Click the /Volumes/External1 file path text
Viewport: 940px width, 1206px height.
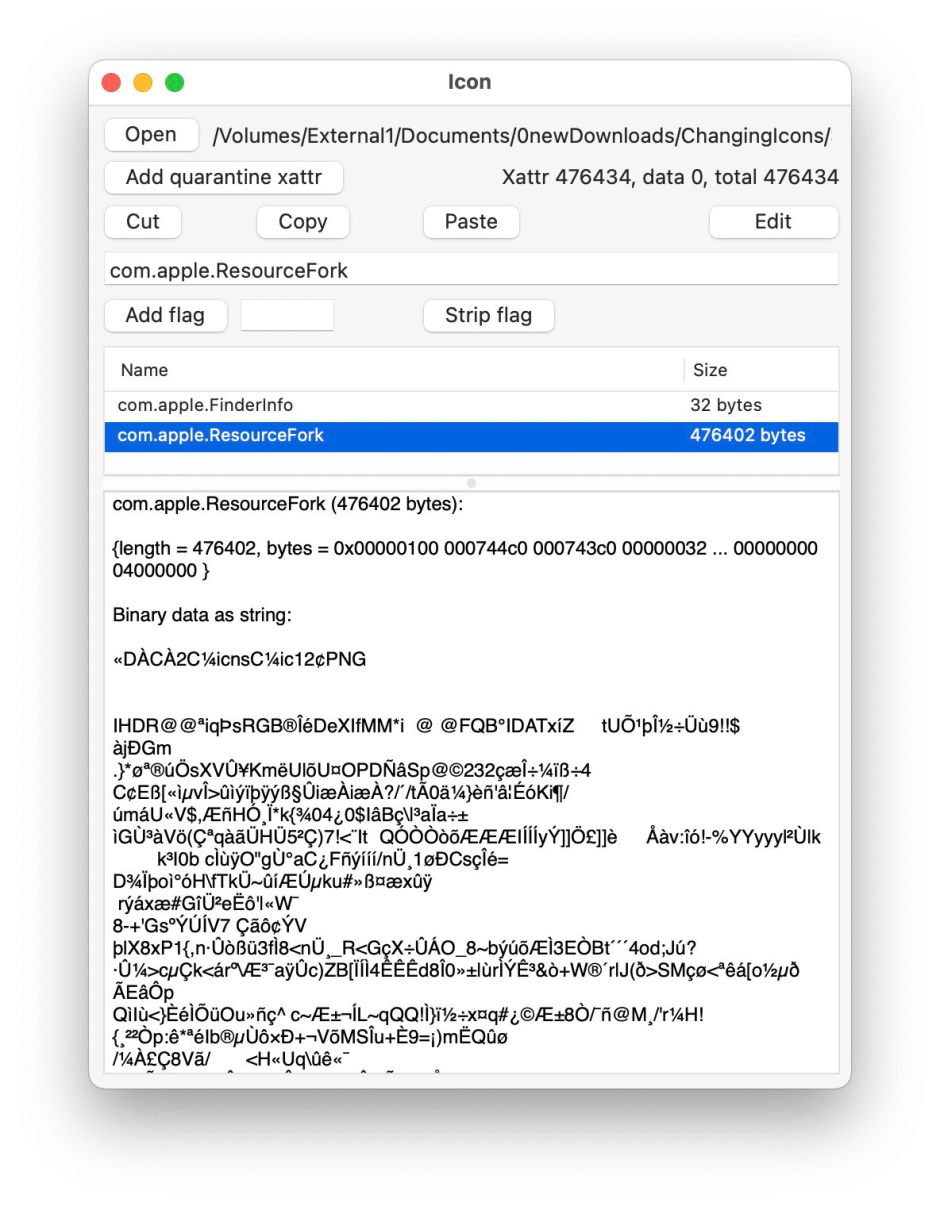(x=520, y=136)
